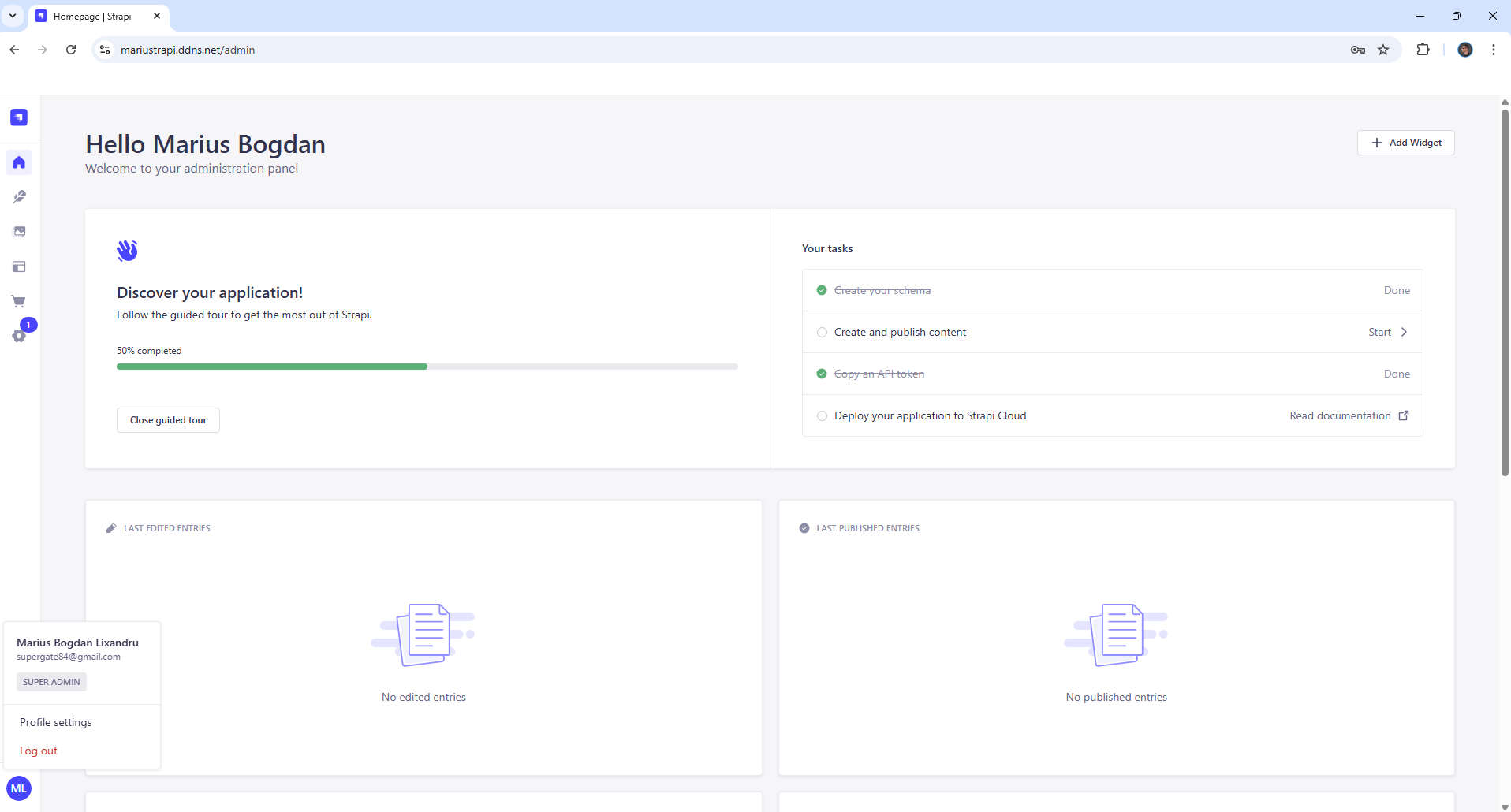This screenshot has height=812, width=1511.
Task: Select Profile settings from the user menu
Action: pyautogui.click(x=55, y=721)
